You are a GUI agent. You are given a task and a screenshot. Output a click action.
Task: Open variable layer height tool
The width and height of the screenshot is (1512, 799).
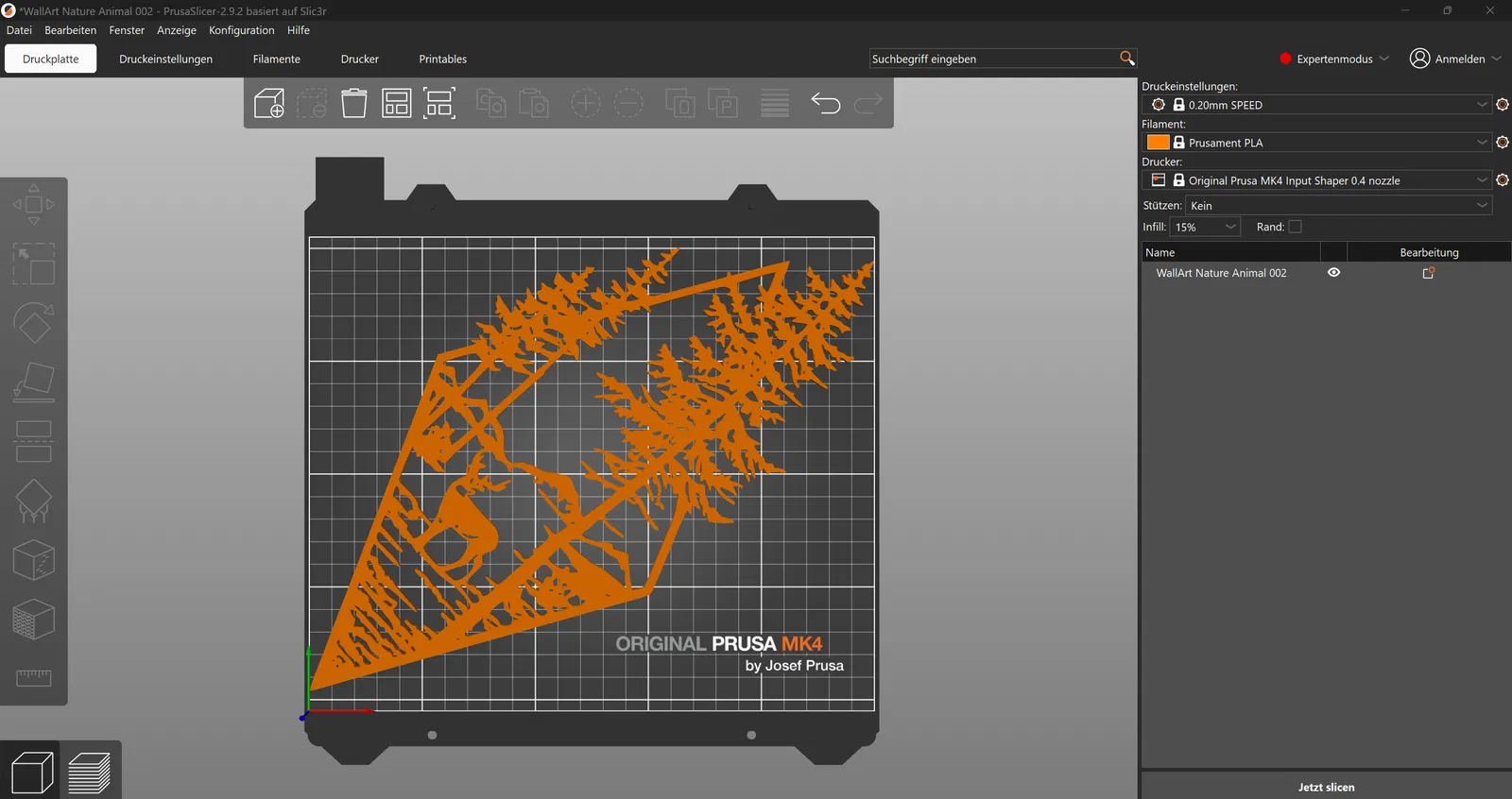(x=775, y=103)
